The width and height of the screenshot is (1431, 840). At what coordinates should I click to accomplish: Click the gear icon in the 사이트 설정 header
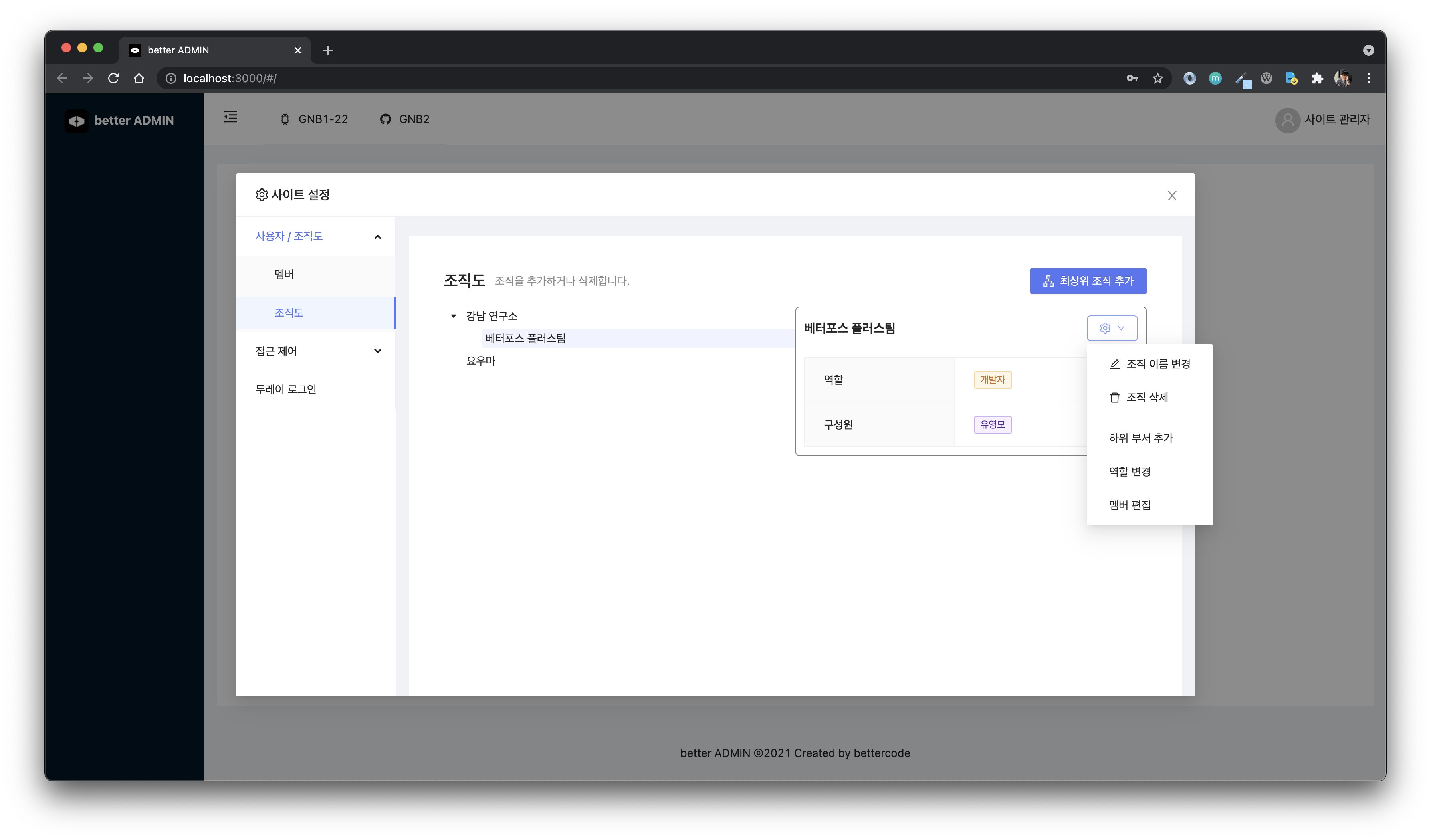point(262,195)
